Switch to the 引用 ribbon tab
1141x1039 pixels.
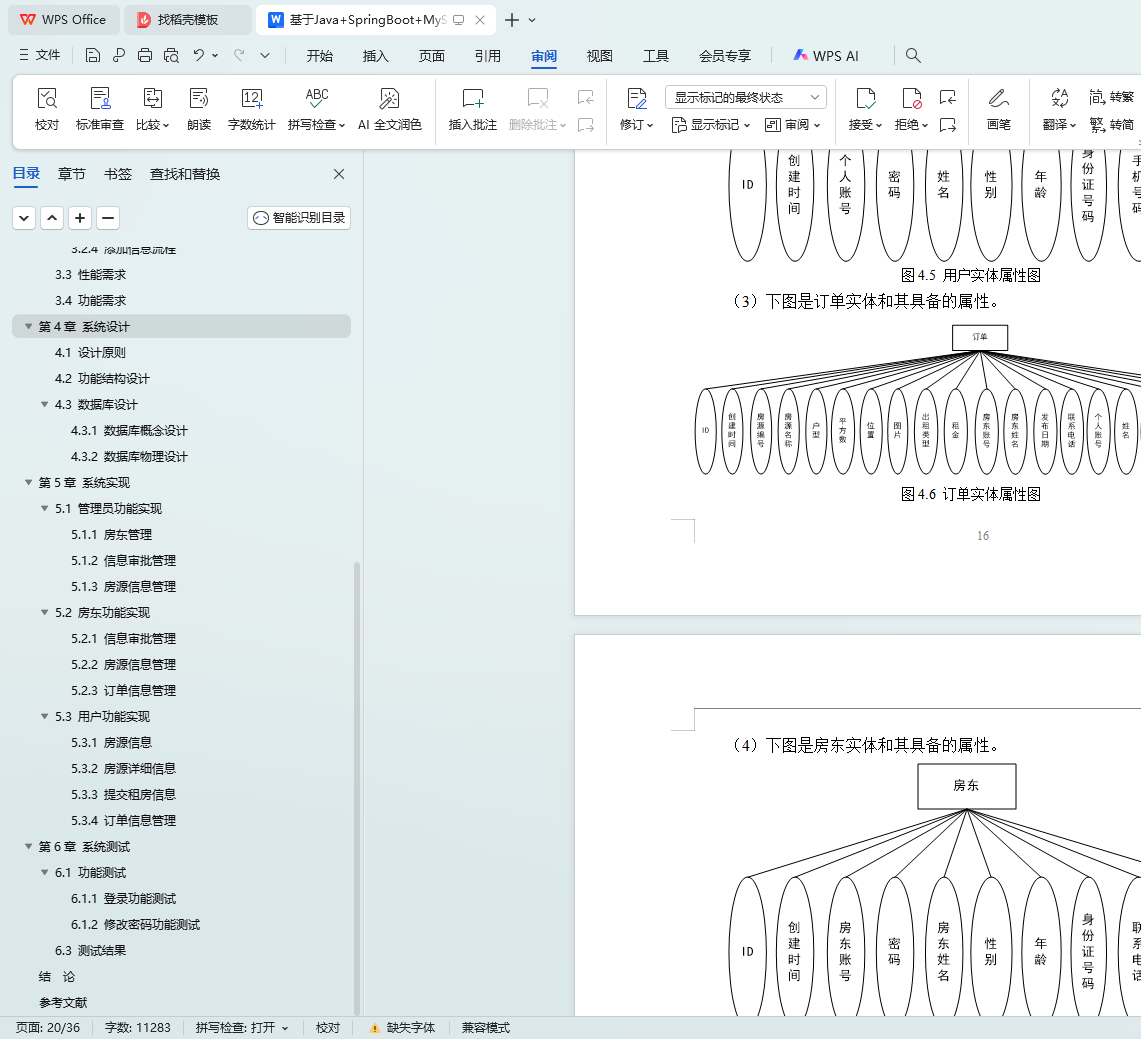coord(488,56)
